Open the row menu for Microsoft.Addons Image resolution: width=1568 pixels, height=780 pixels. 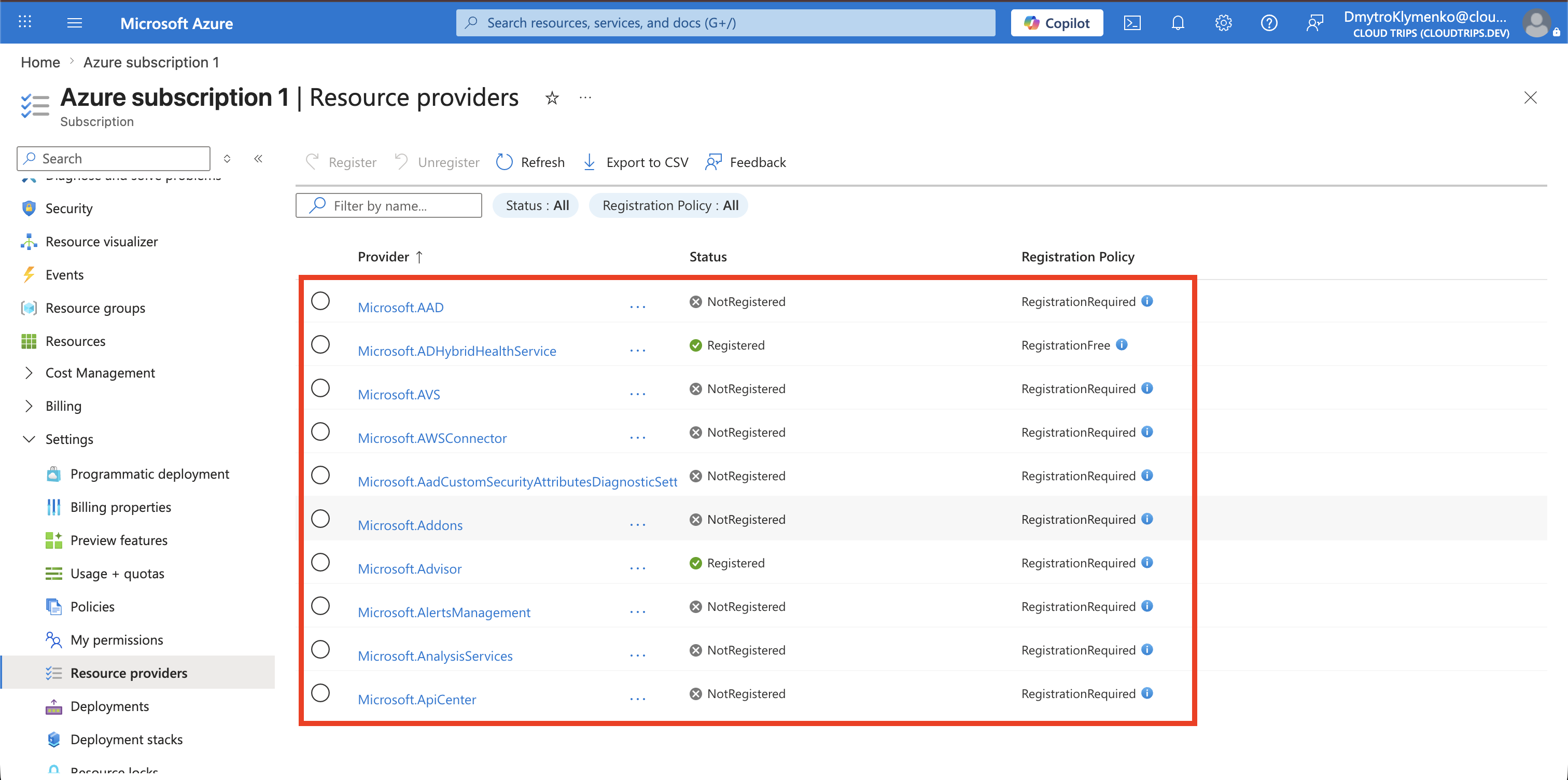[637, 525]
